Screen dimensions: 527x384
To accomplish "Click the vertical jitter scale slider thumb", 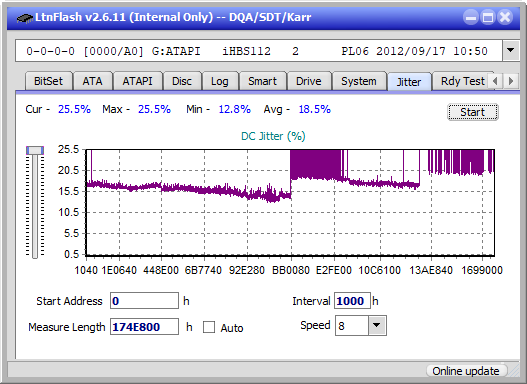I will click(35, 150).
